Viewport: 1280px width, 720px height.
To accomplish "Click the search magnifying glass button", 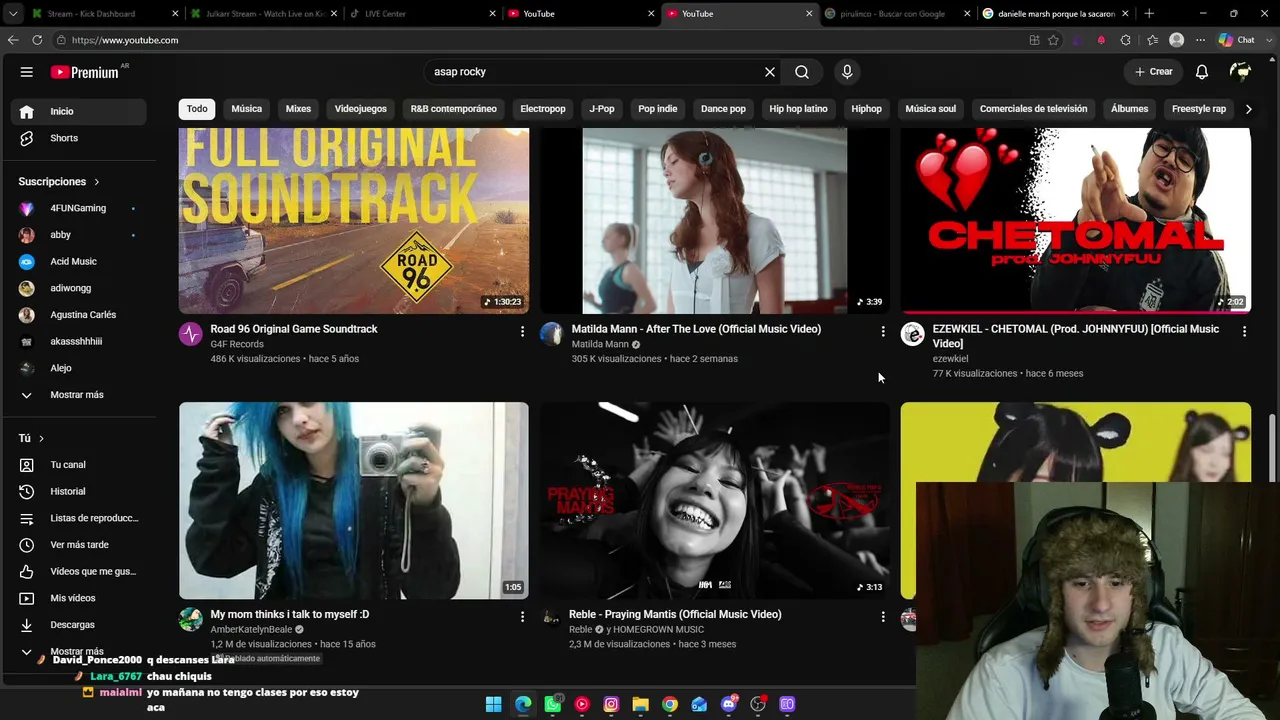I will 802,72.
